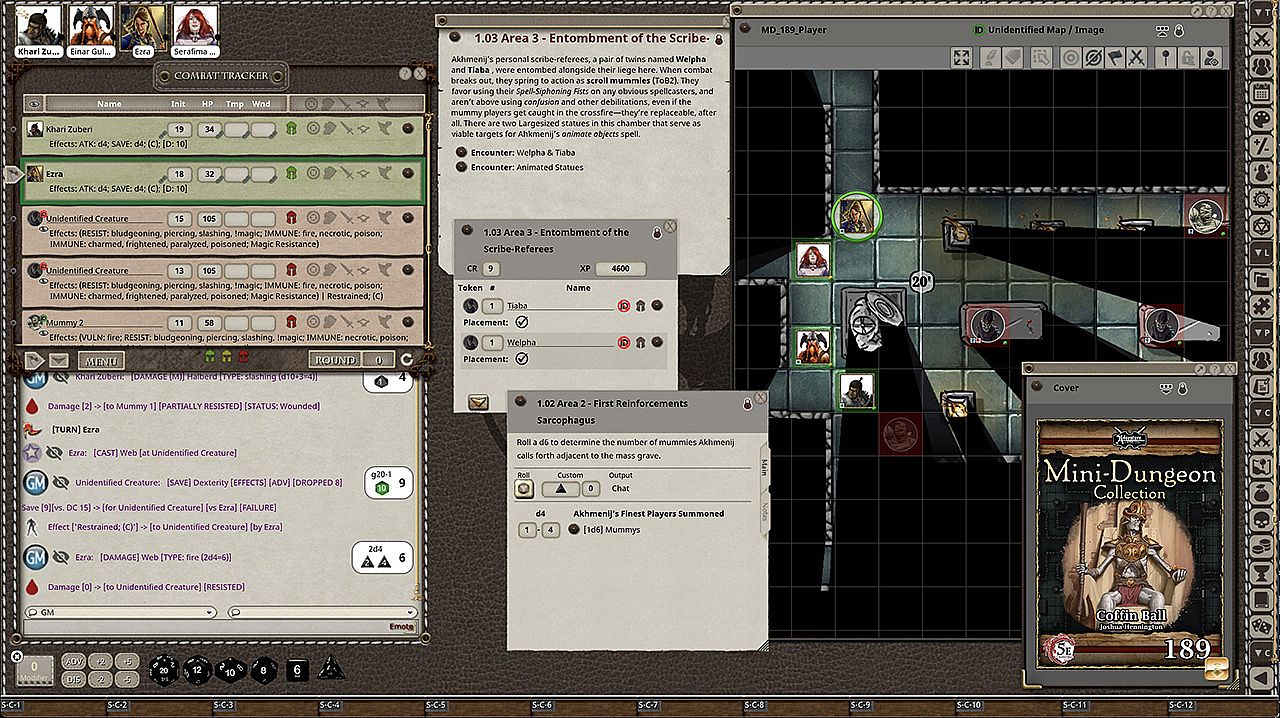
Task: Toggle line-of-sight hidden-eye tool on map
Action: click(x=1093, y=59)
